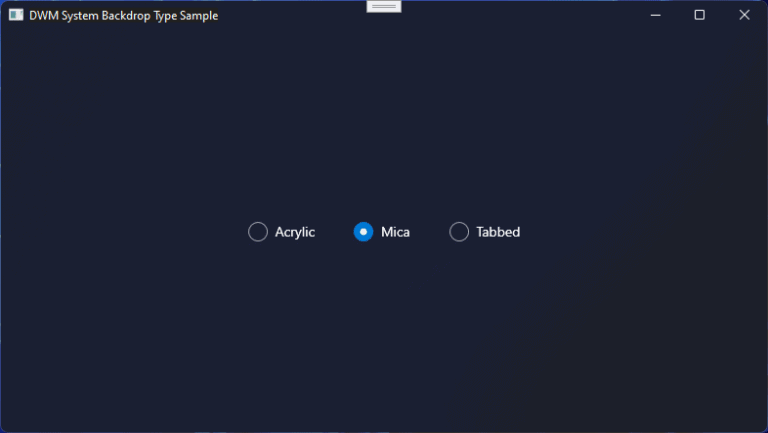Click the app icon in title bar

tap(16, 15)
